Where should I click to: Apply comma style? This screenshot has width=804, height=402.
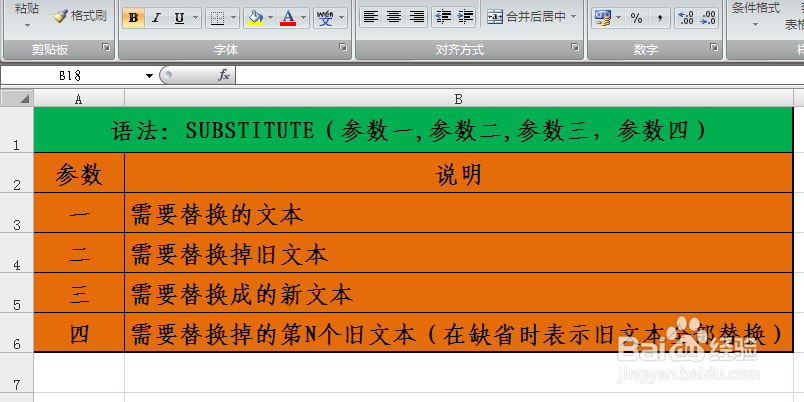coord(659,18)
